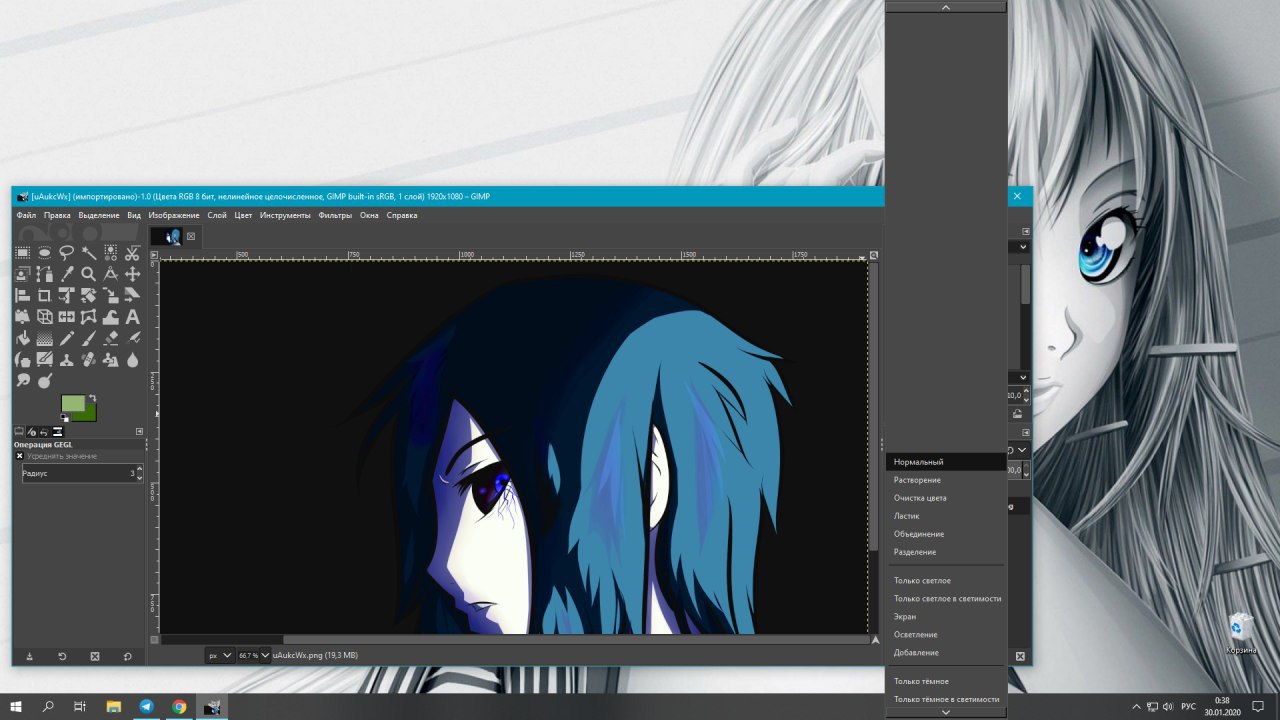Select the Foreground Select tool
Screen dimensions: 1280x720
point(23,273)
